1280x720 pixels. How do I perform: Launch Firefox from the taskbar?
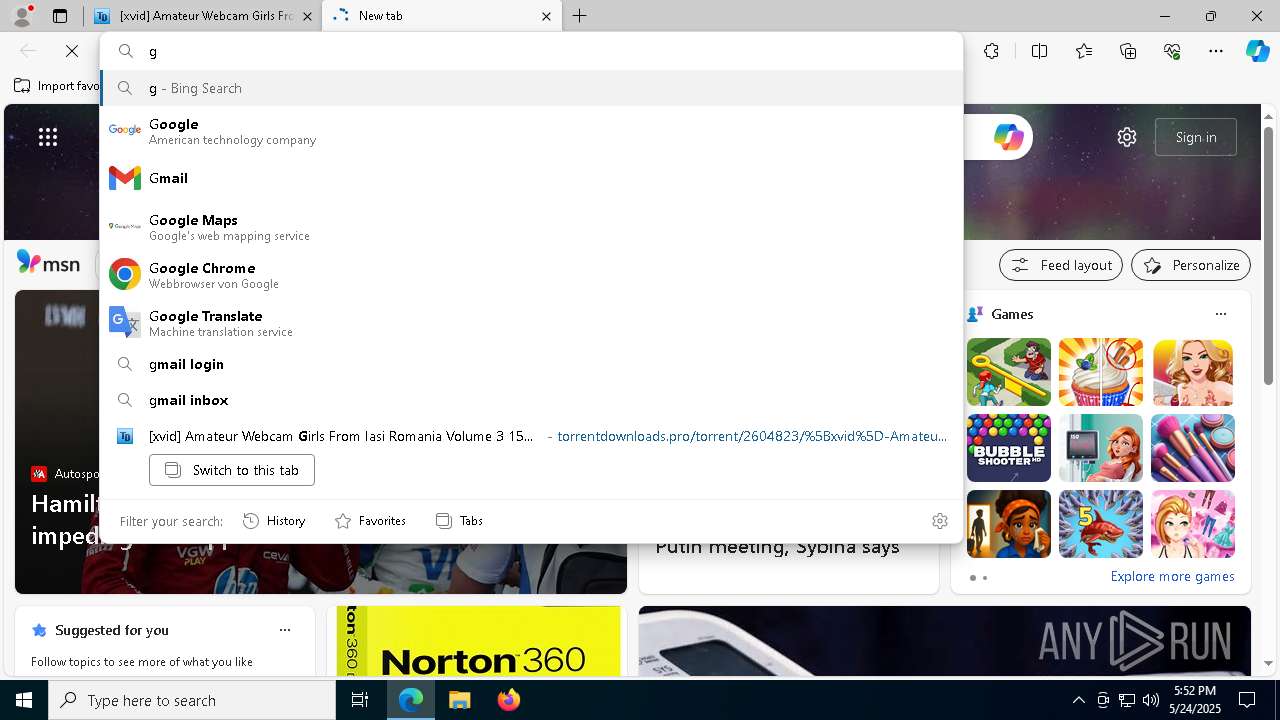pos(508,700)
